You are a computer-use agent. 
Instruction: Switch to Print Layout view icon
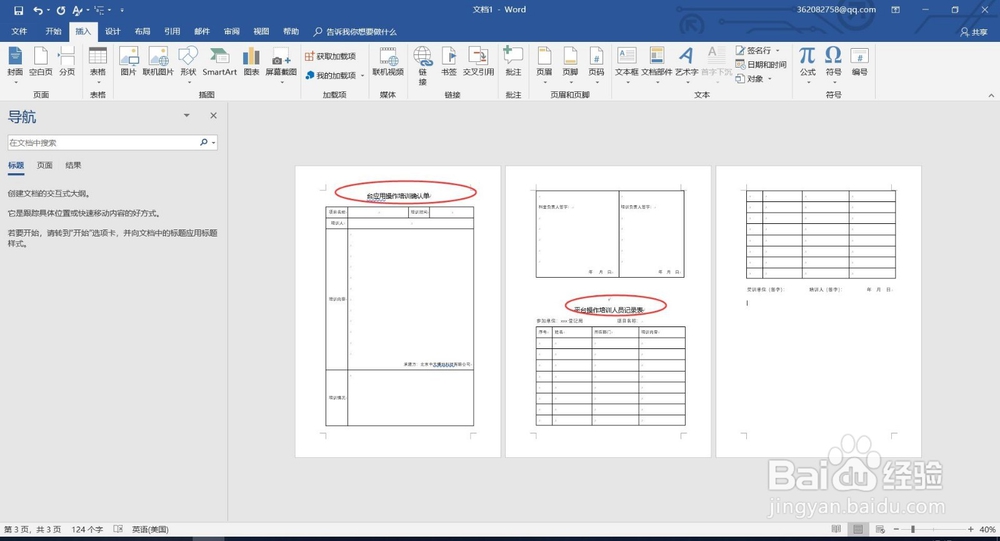(x=858, y=530)
